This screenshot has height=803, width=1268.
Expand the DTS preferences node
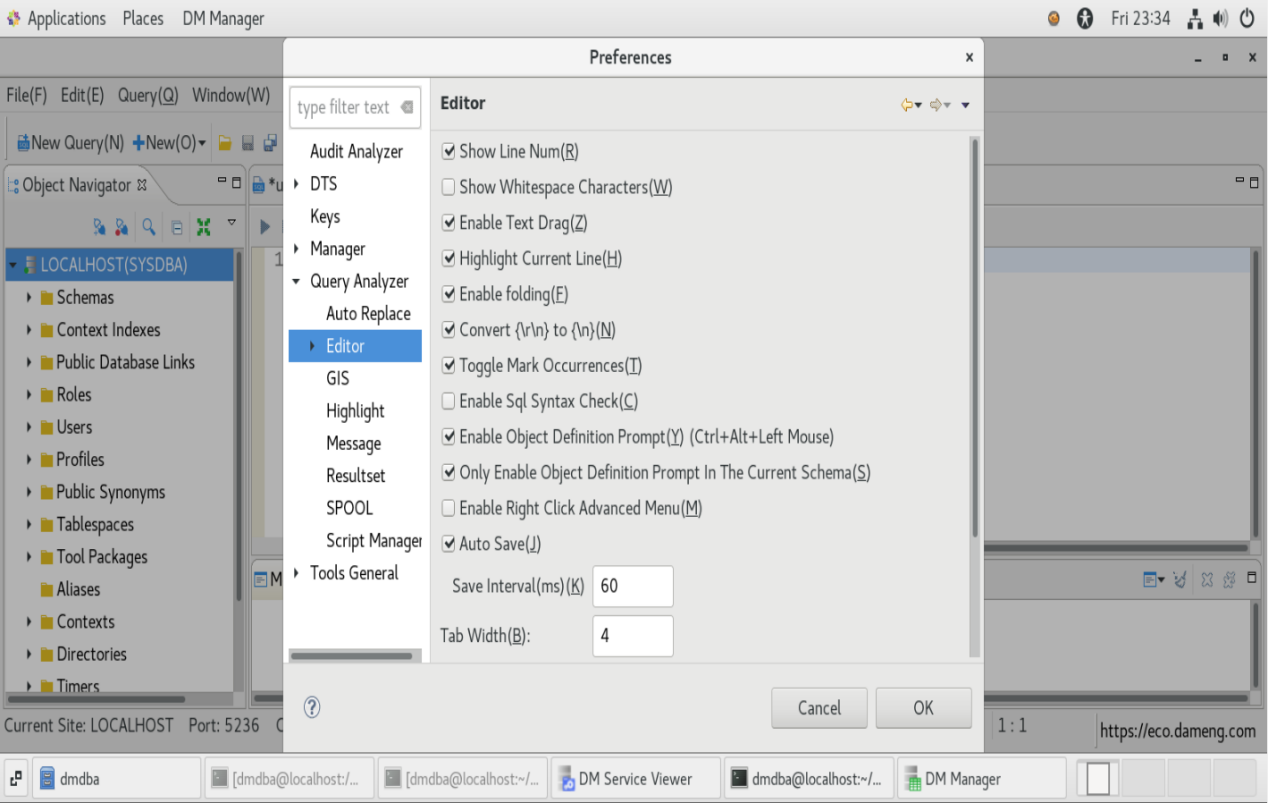point(297,184)
